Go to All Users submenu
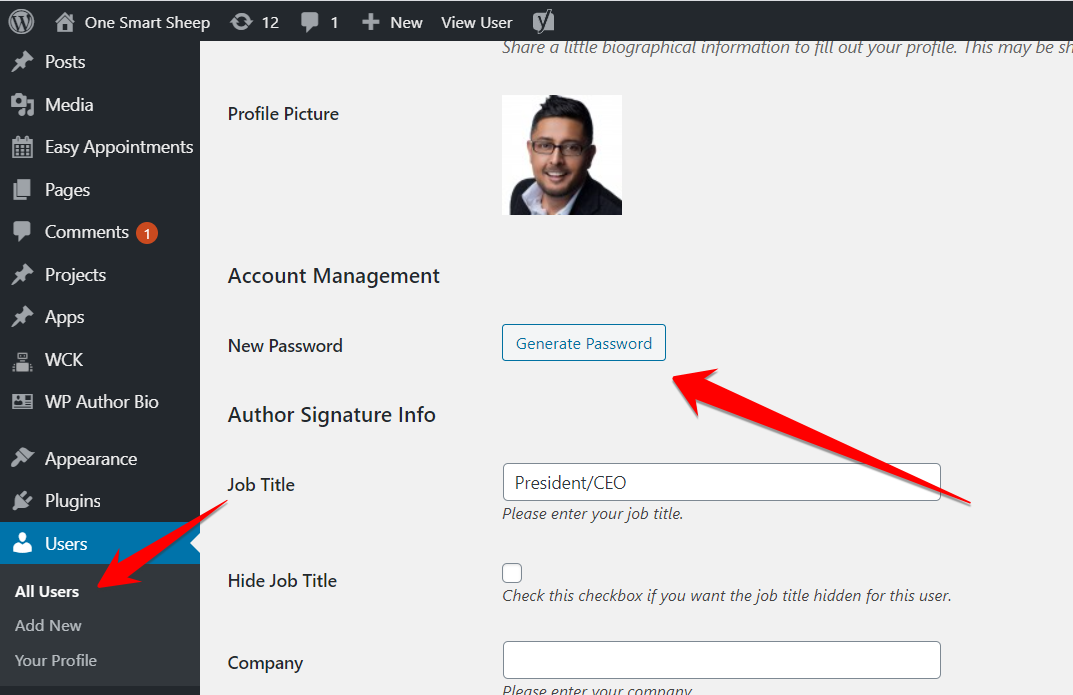 [x=47, y=592]
